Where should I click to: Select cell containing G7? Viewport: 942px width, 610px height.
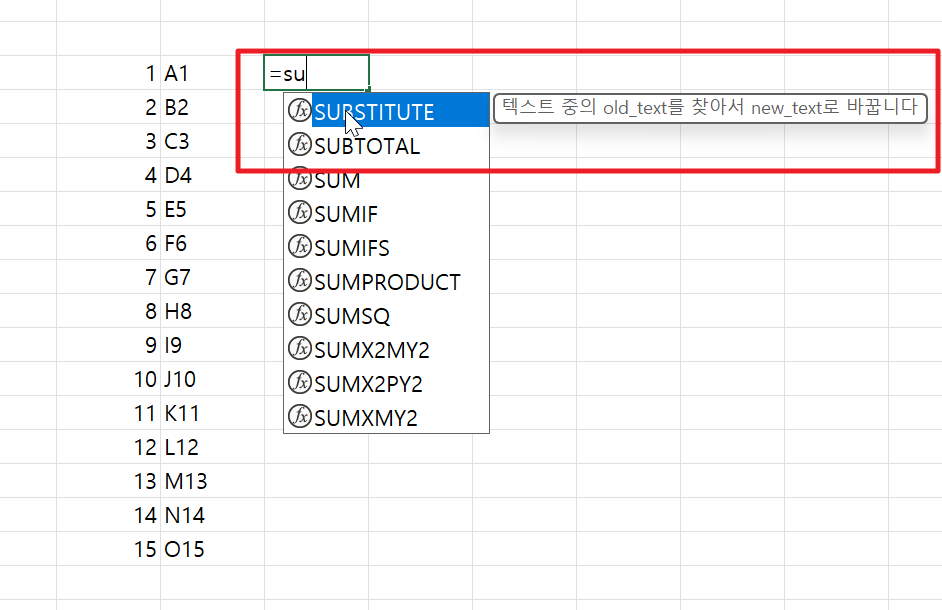point(213,276)
